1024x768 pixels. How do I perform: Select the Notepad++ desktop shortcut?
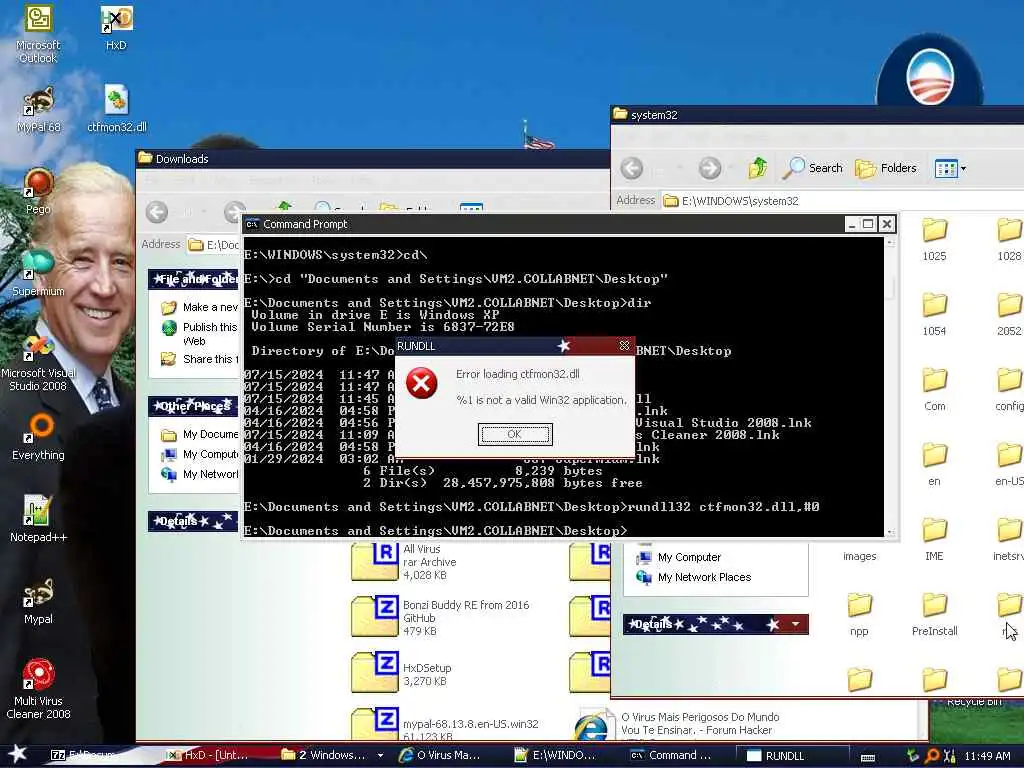click(x=38, y=519)
